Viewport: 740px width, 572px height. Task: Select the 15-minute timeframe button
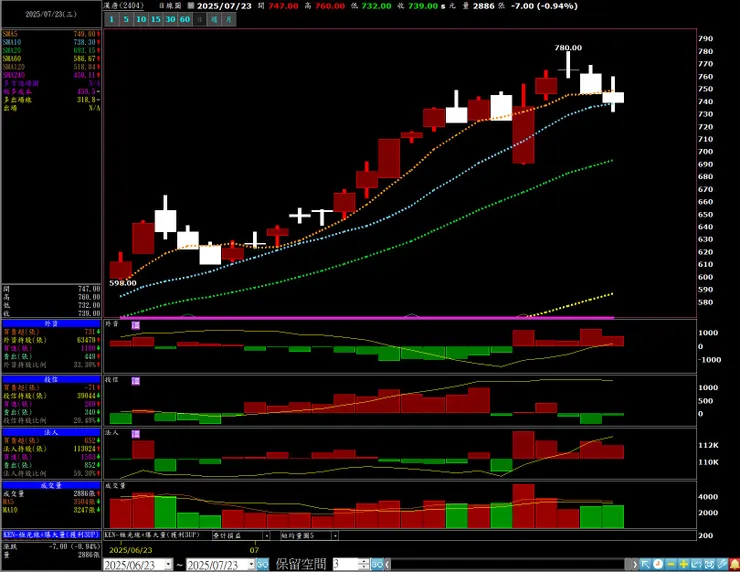coord(156,19)
